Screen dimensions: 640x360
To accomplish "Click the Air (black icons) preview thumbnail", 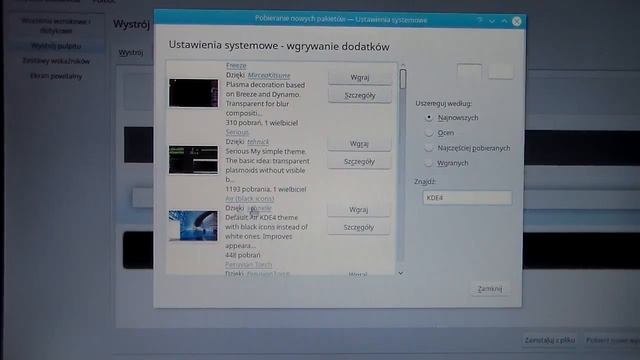I will 193,225.
